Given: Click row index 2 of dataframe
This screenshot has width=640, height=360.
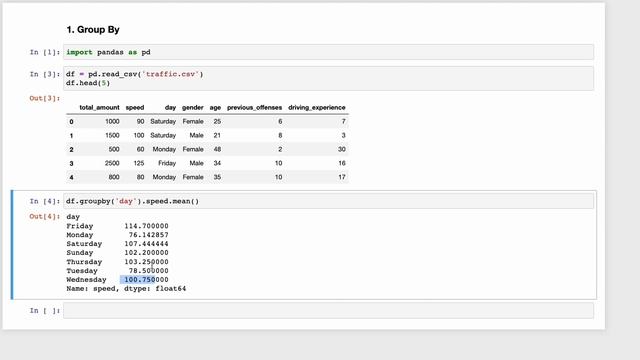Looking at the screenshot, I should coord(71,150).
